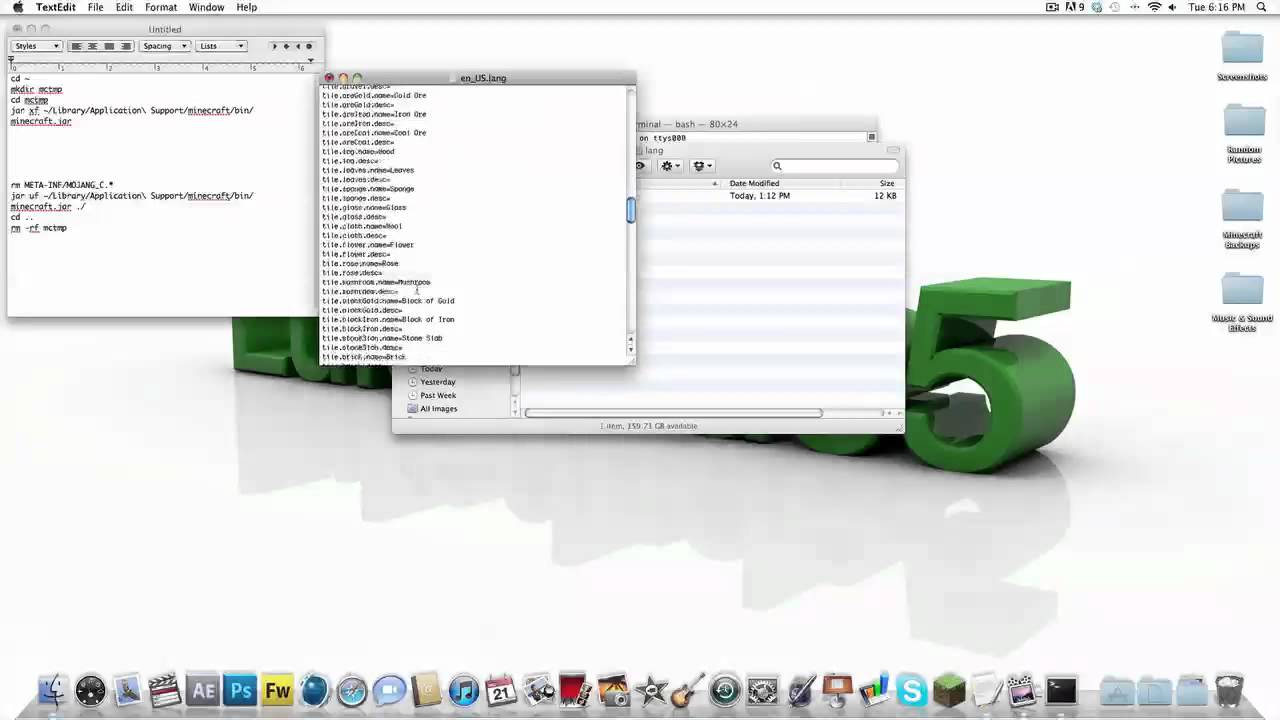Open Terminal from the dock
Image resolution: width=1280 pixels, height=720 pixels.
[x=1061, y=691]
